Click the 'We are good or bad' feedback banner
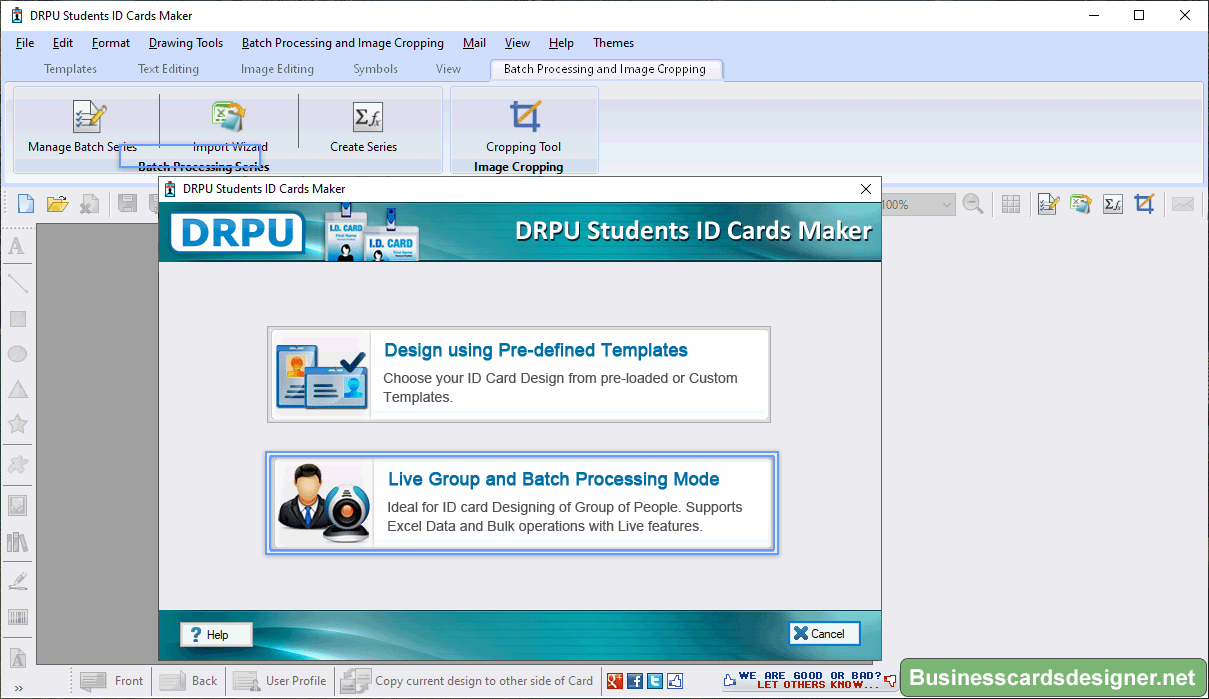1209x699 pixels. click(x=809, y=681)
